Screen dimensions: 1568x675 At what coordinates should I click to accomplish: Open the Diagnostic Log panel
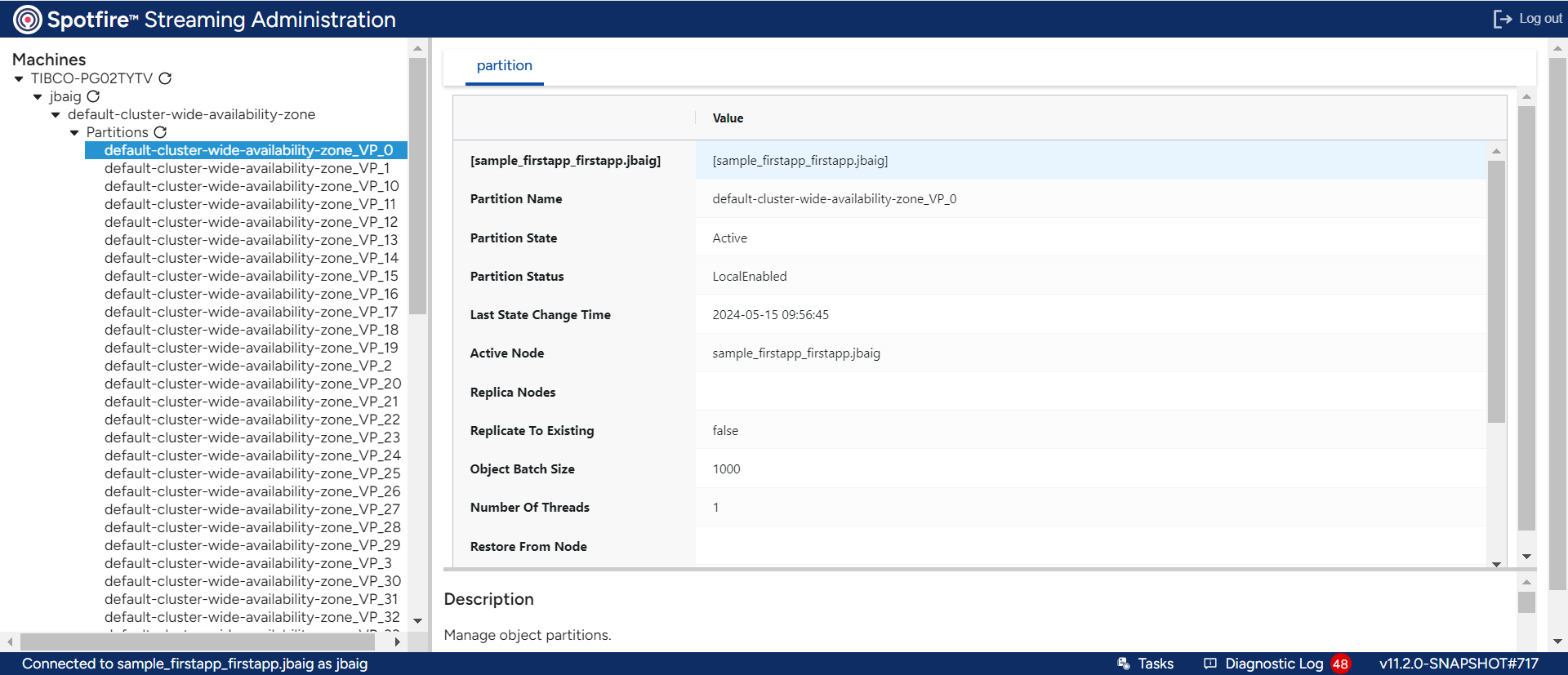(1263, 664)
